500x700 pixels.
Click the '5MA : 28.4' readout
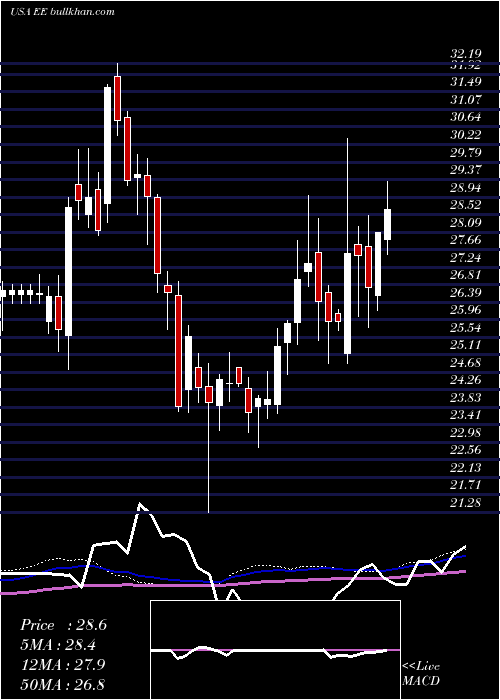point(58,645)
